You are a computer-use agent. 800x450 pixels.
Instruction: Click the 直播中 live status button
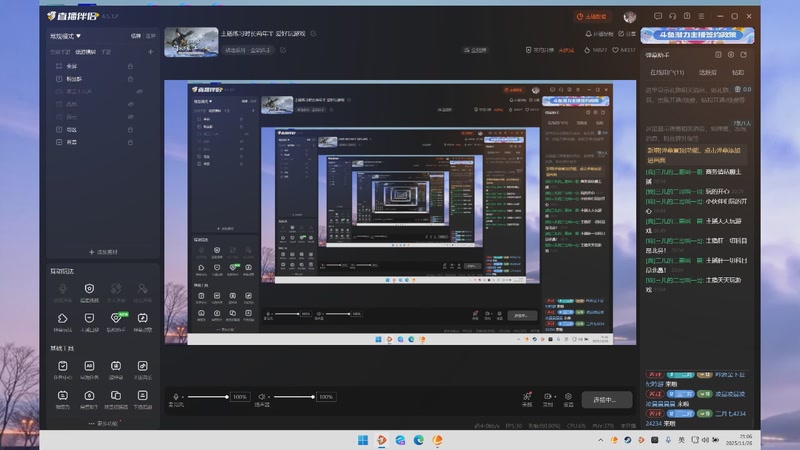[x=605, y=399]
